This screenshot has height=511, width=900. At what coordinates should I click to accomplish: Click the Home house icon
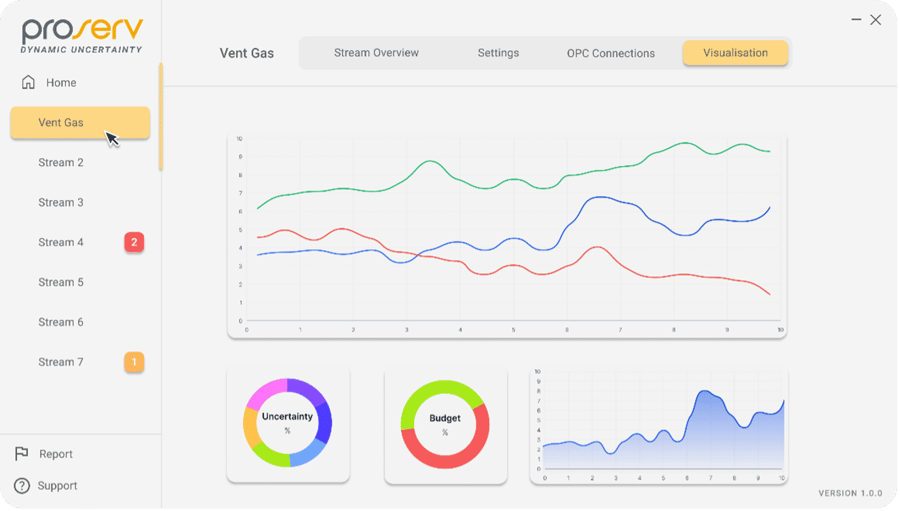[28, 83]
